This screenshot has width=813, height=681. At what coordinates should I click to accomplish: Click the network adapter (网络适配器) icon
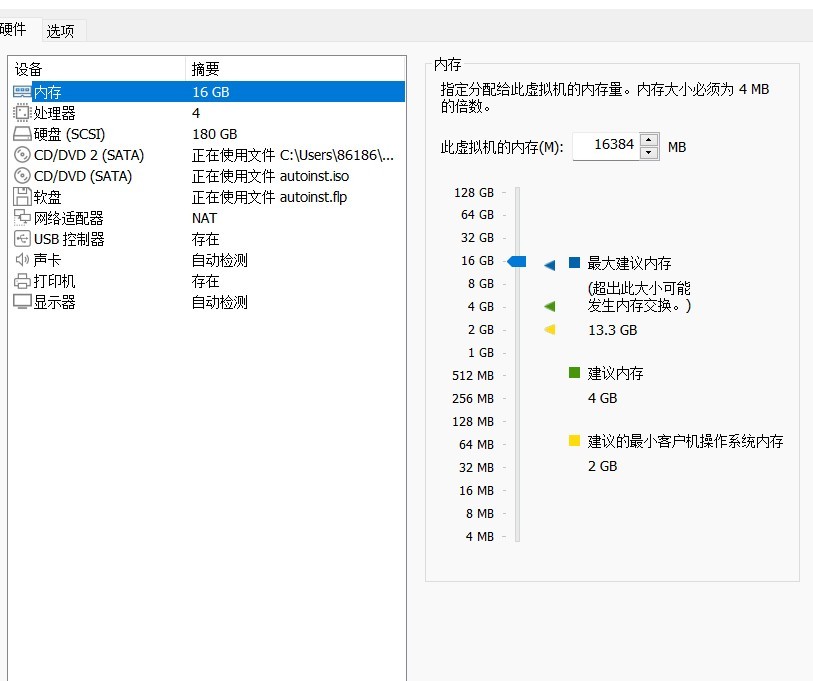22,218
